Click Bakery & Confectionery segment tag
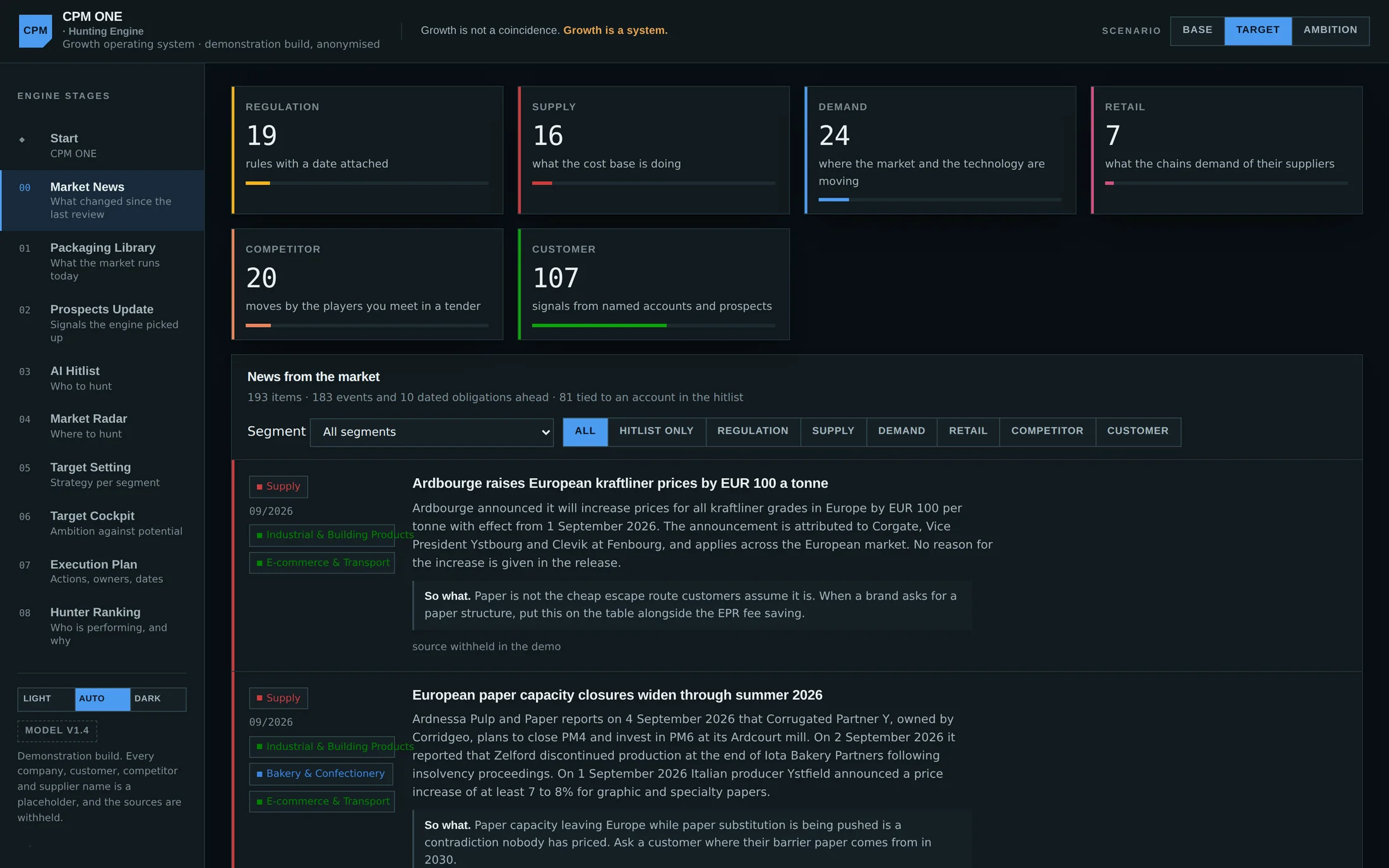The image size is (1389, 868). tap(321, 774)
